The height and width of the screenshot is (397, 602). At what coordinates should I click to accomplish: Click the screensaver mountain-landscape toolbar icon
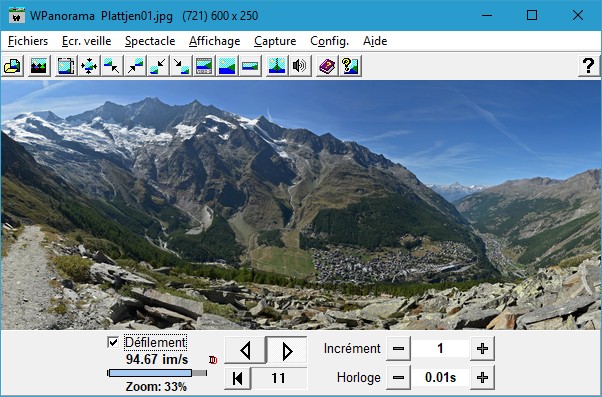pyautogui.click(x=39, y=66)
